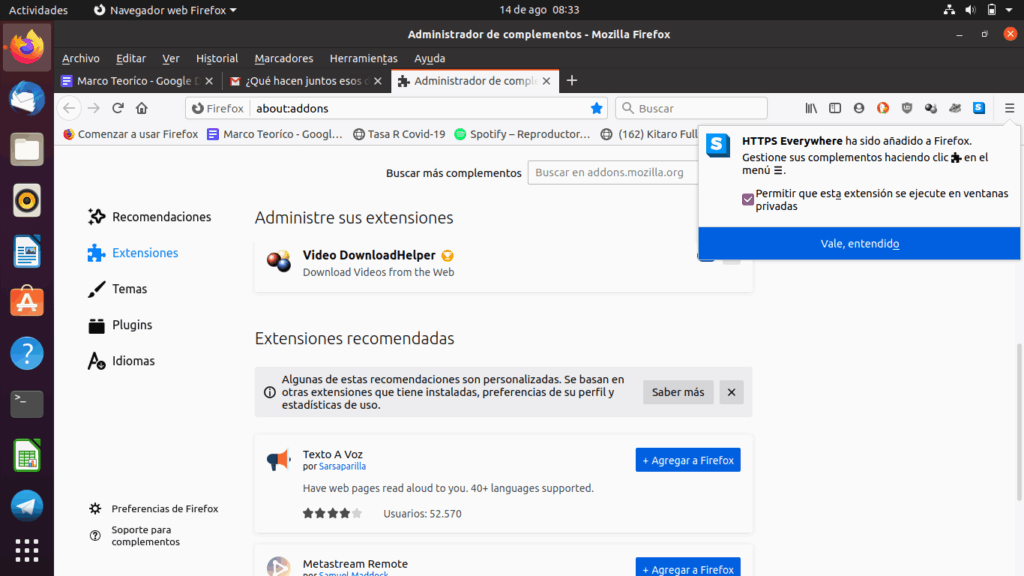The height and width of the screenshot is (576, 1024).
Task: Select Plugins in the sidebar
Action: (x=120, y=325)
